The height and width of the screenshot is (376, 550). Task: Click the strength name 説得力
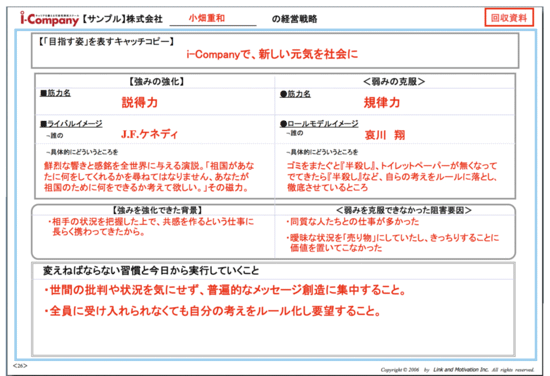click(140, 102)
